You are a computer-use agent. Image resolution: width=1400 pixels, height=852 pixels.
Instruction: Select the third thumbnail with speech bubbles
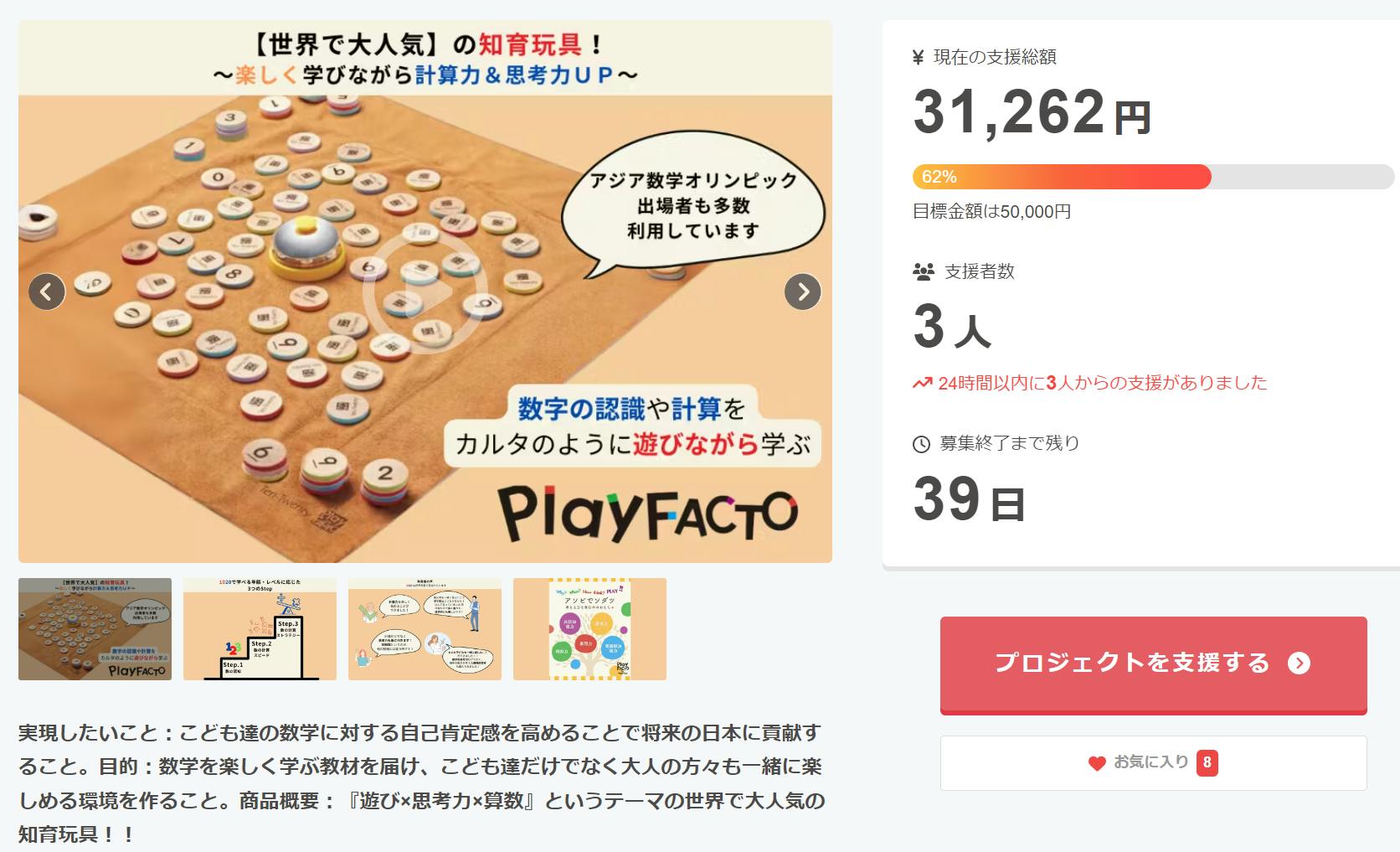pos(425,628)
